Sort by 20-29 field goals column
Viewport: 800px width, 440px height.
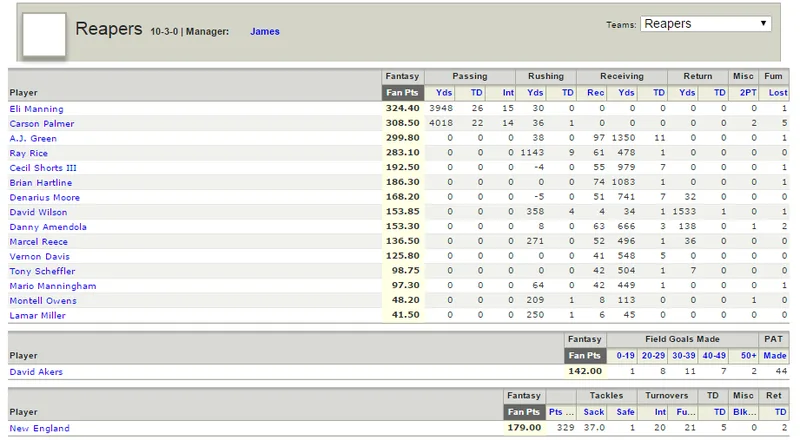pos(654,356)
